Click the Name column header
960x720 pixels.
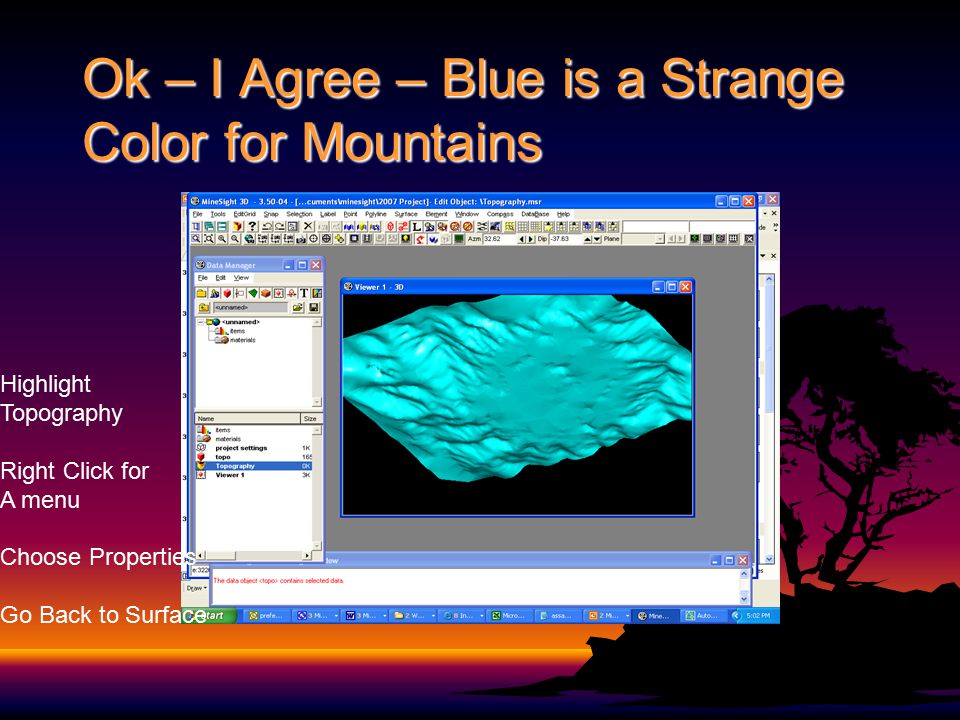pyautogui.click(x=248, y=419)
